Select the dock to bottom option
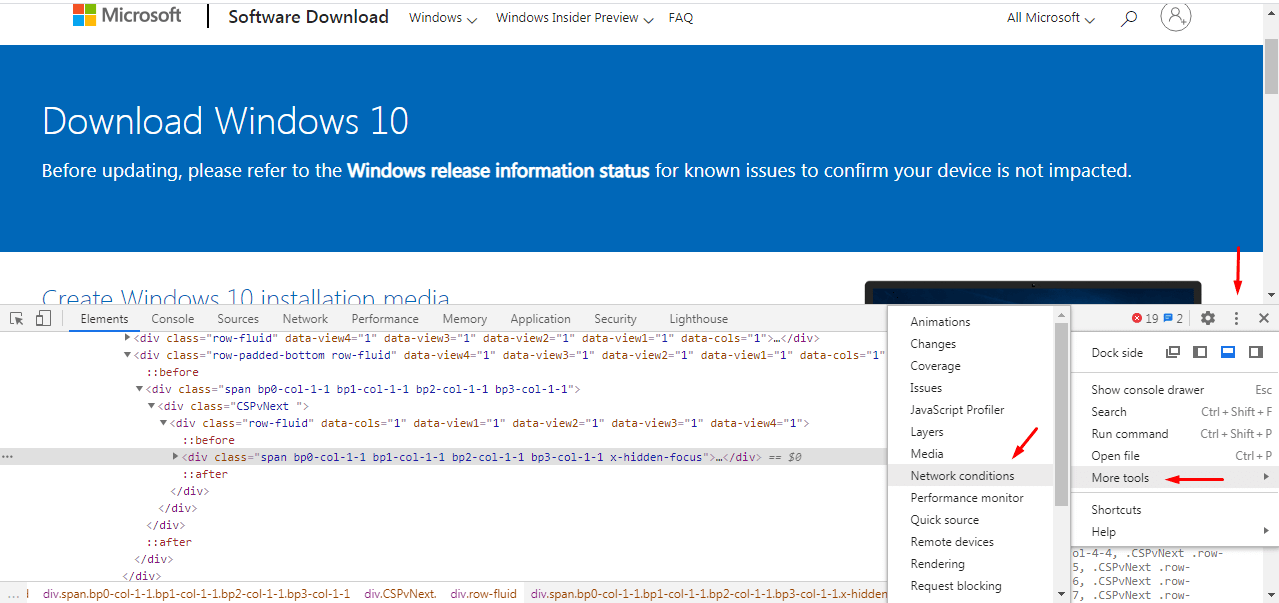 coord(1228,352)
